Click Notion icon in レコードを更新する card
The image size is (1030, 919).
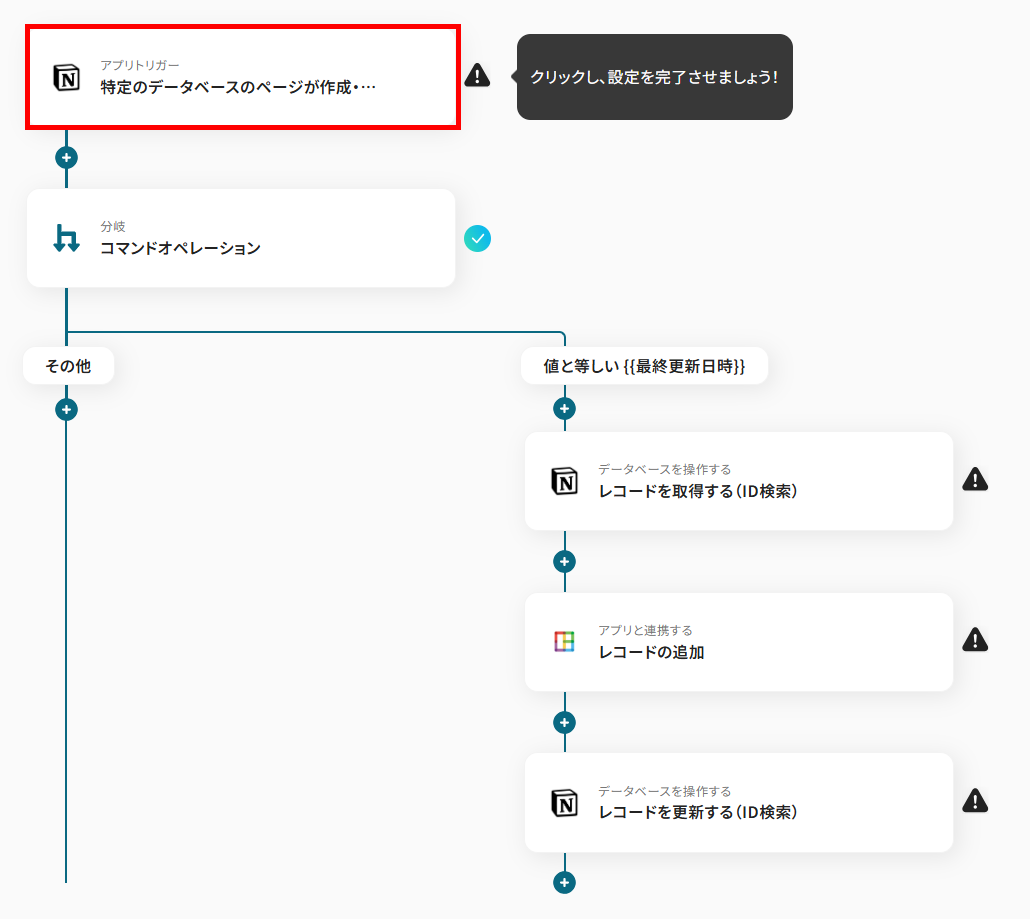coord(564,803)
